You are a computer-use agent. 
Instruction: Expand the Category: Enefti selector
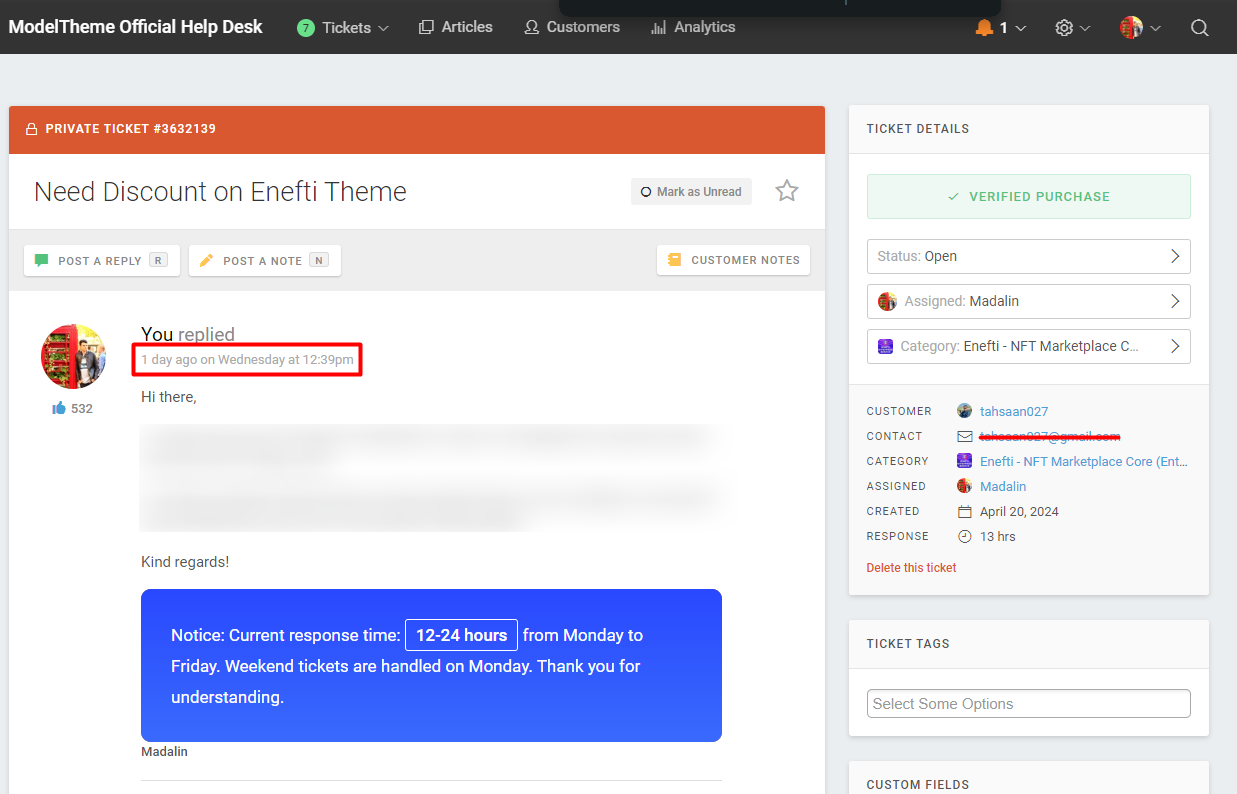pyautogui.click(x=1028, y=346)
